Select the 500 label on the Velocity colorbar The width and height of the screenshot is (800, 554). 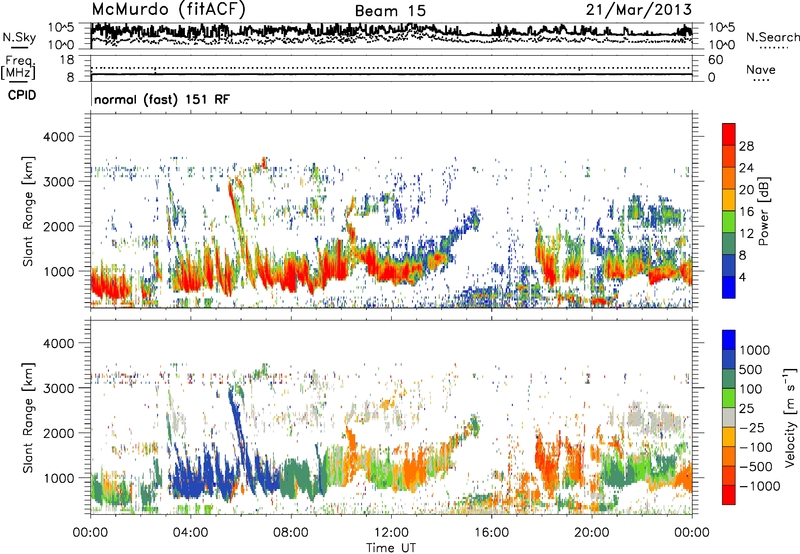751,370
